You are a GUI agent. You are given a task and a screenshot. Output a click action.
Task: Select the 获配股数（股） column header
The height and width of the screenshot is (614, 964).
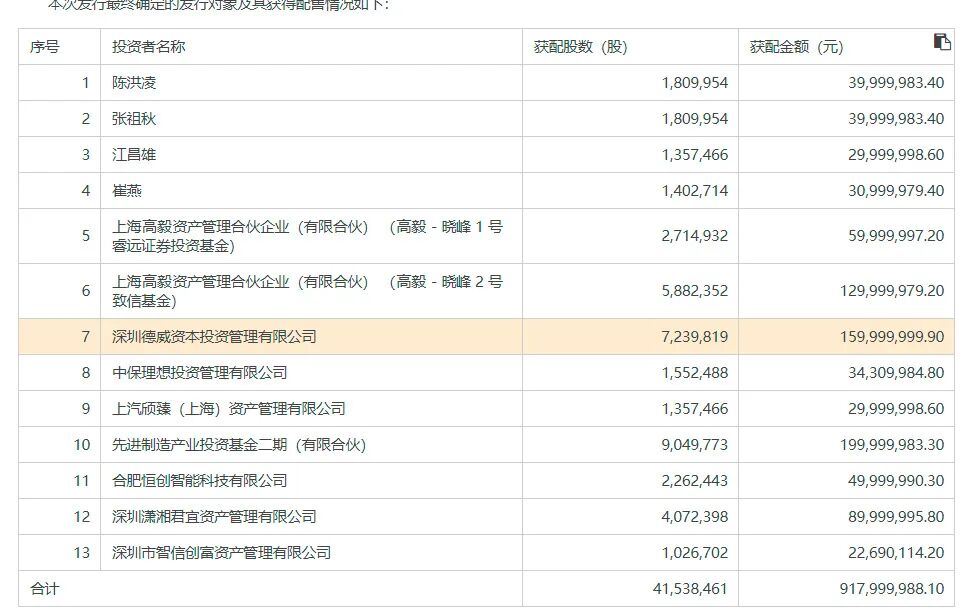pos(580,47)
